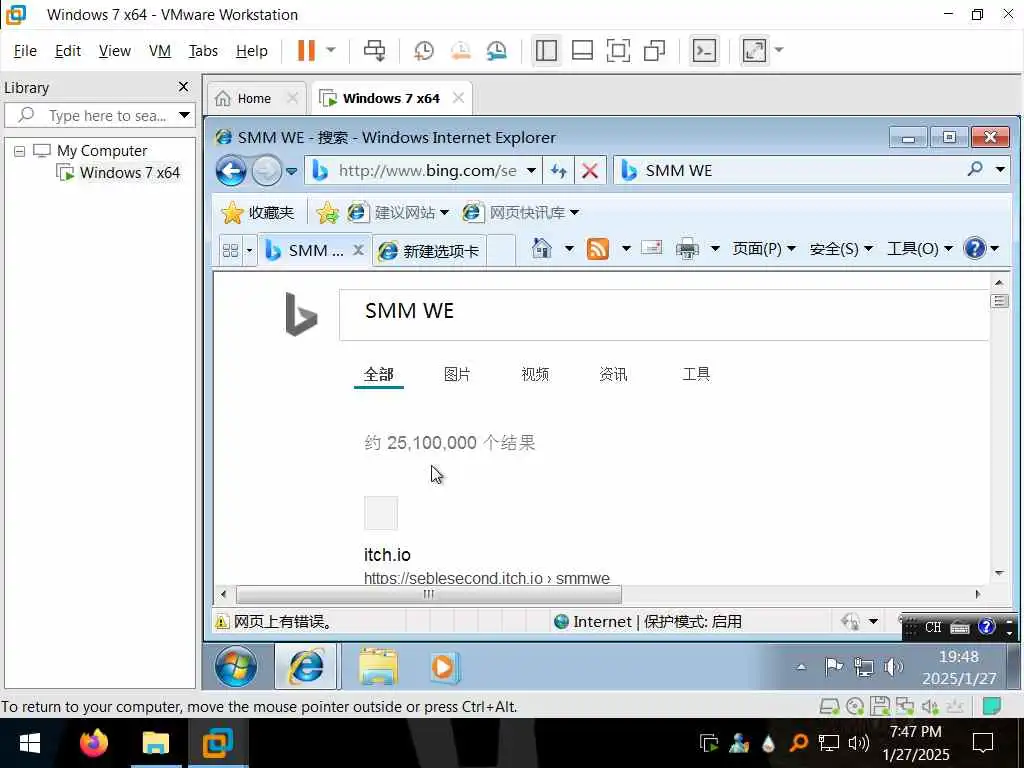Screen dimensions: 1024x768
Task: Stop loading the page in IE
Action: (590, 170)
